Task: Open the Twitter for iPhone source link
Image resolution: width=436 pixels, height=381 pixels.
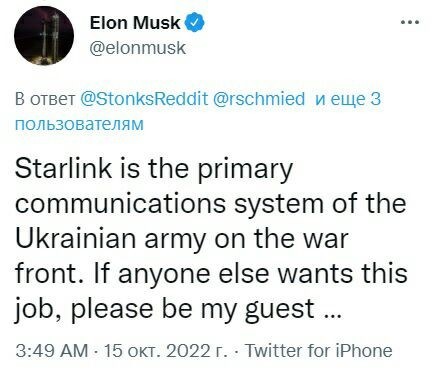Action: [x=318, y=351]
